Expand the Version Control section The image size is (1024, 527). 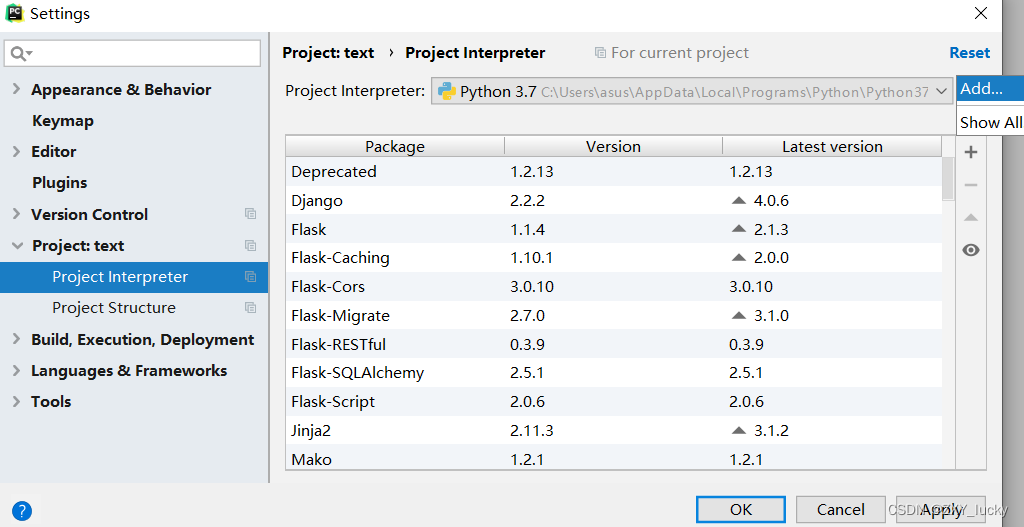click(16, 214)
